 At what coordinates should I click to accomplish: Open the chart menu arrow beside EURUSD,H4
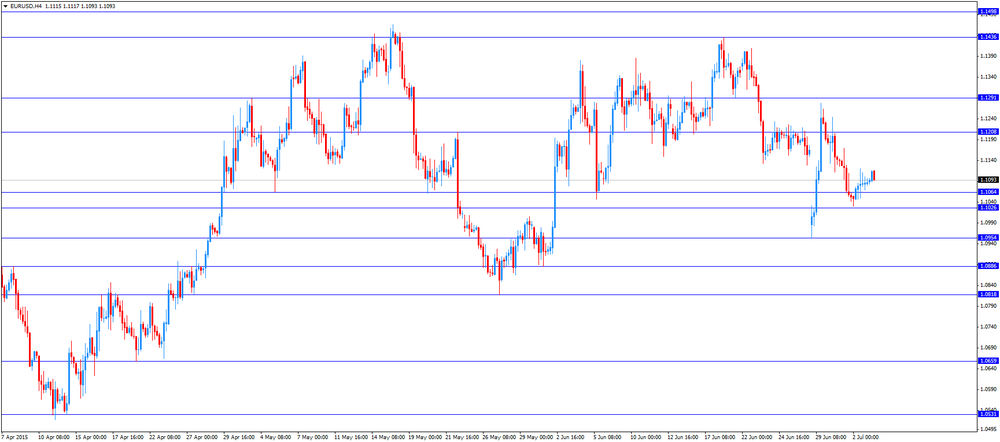click(5, 5)
